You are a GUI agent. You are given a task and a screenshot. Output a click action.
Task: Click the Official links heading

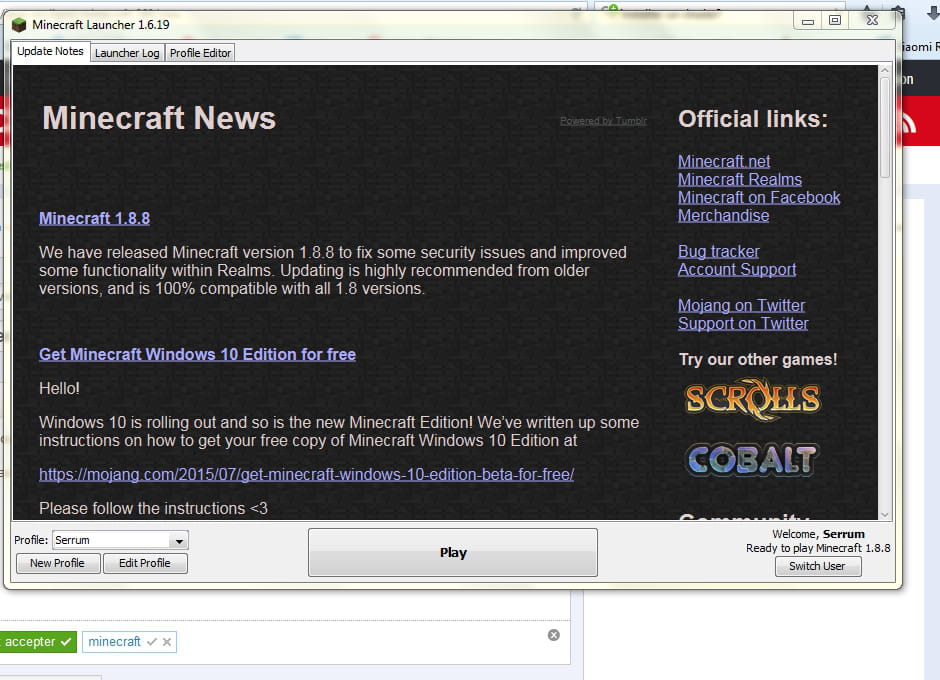pos(753,119)
